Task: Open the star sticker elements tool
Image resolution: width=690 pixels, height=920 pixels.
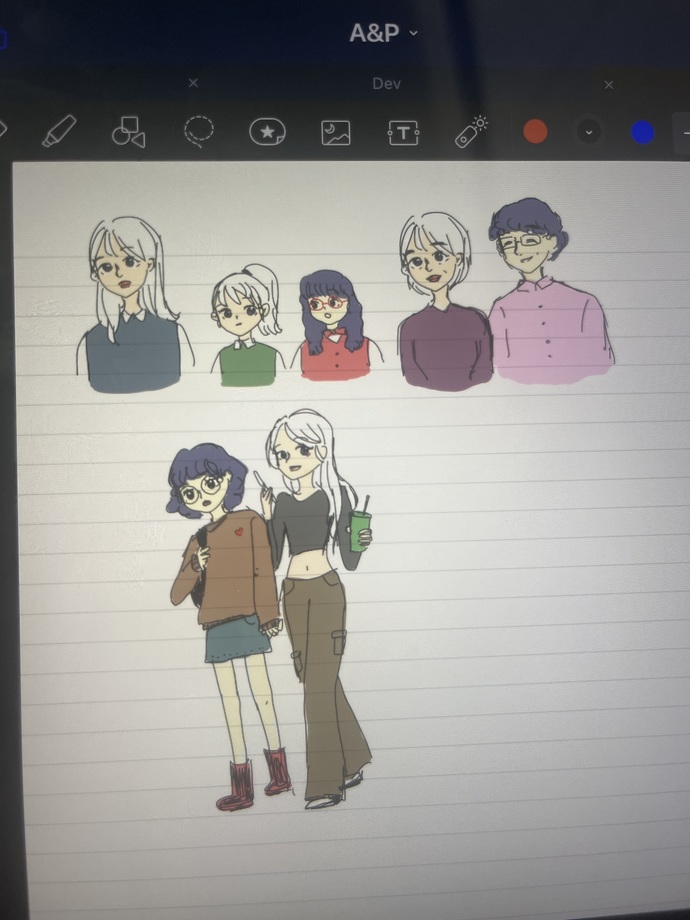Action: 268,132
